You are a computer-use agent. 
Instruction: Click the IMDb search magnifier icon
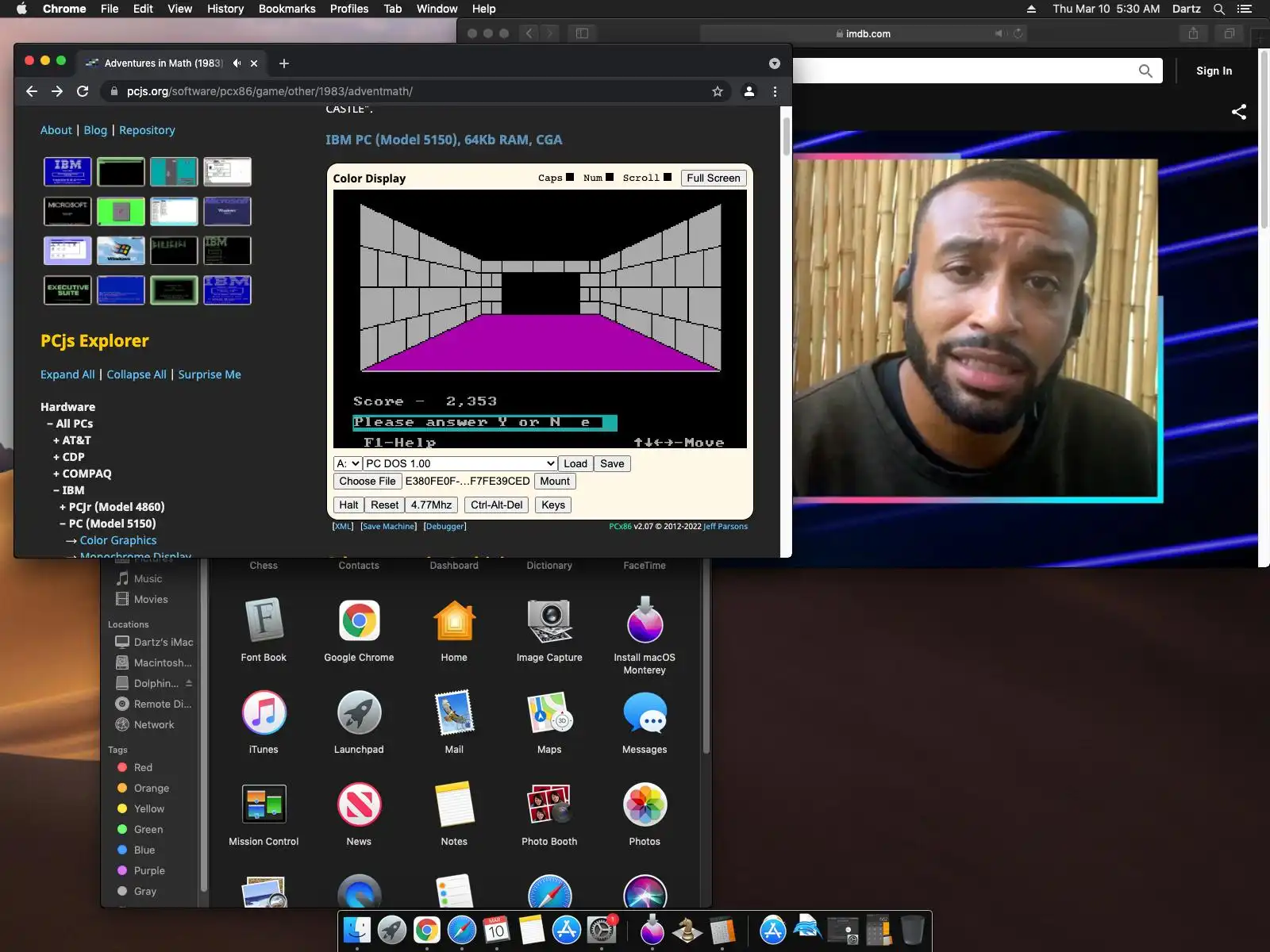point(1145,71)
